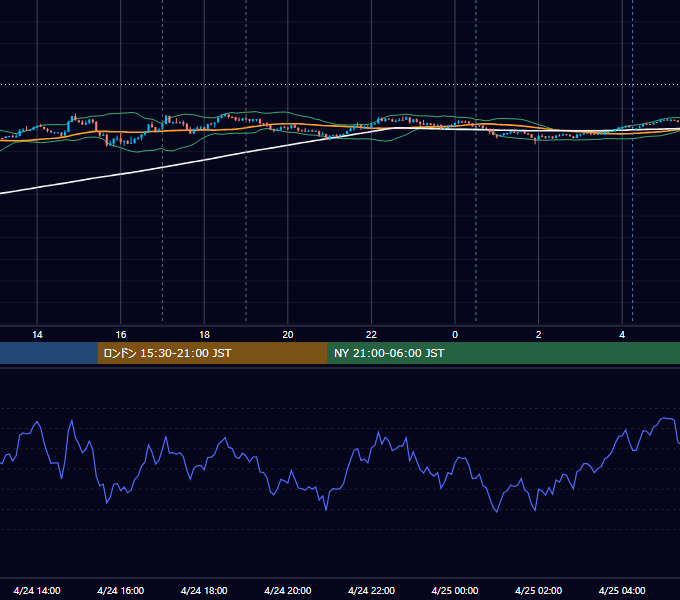Image resolution: width=680 pixels, height=600 pixels.
Task: Click the 4/25 04:00 date label
Action: (x=622, y=590)
